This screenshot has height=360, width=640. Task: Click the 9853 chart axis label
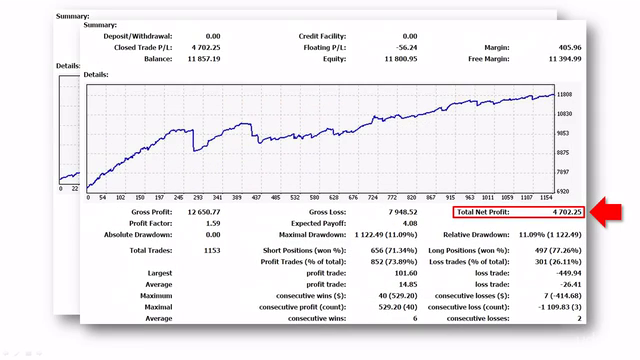point(563,133)
